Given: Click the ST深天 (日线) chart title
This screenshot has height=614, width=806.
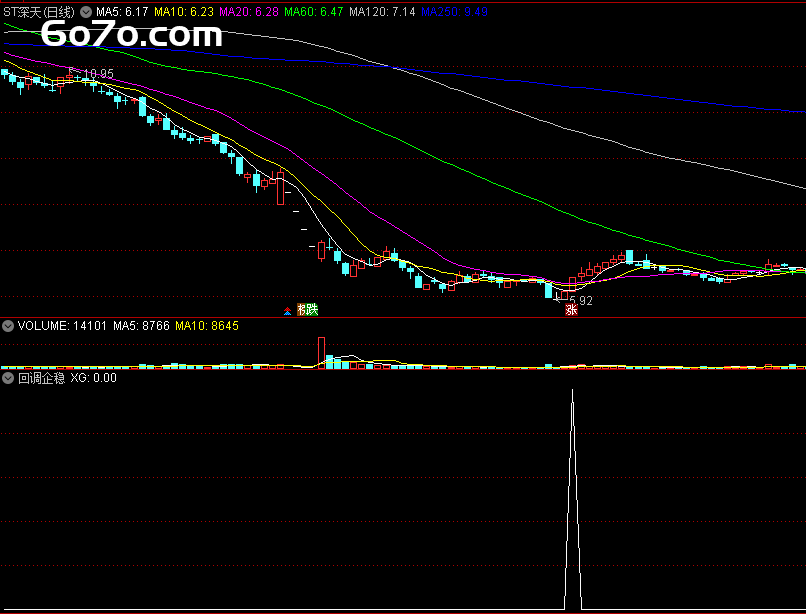Looking at the screenshot, I should point(39,12).
